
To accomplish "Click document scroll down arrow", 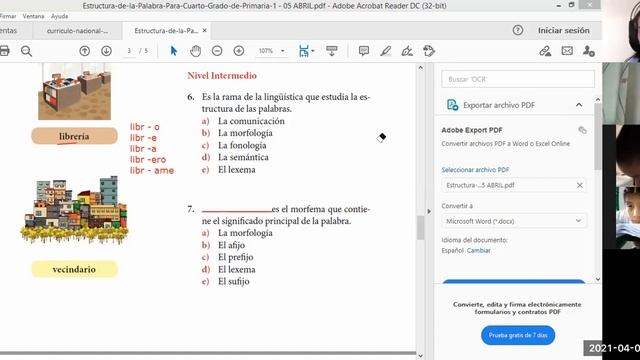I will [x=420, y=356].
